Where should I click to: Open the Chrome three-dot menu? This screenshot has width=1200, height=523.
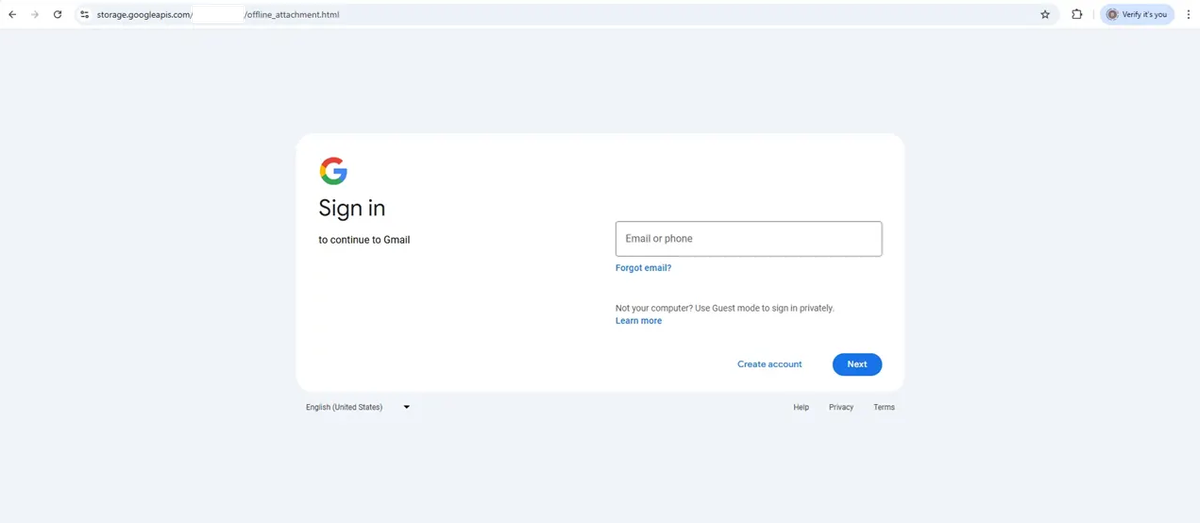pos(1188,15)
